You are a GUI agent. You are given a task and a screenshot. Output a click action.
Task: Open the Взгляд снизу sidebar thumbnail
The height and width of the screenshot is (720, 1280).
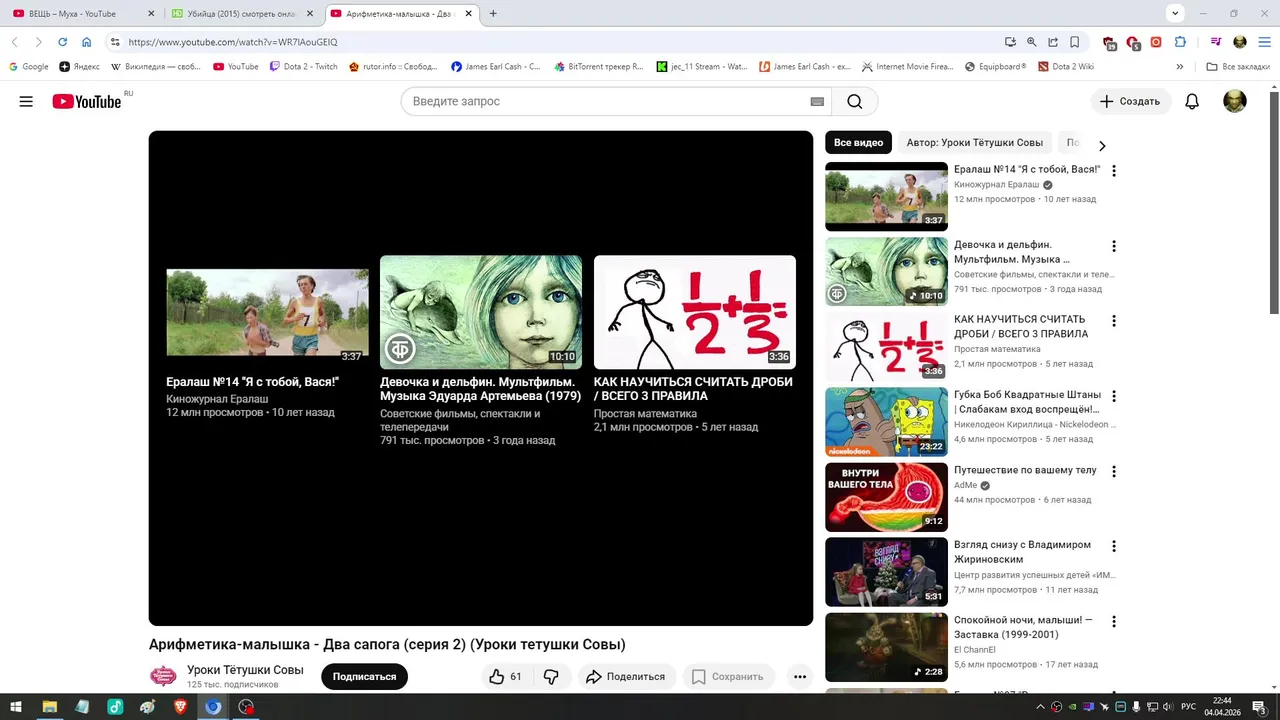pyautogui.click(x=886, y=572)
